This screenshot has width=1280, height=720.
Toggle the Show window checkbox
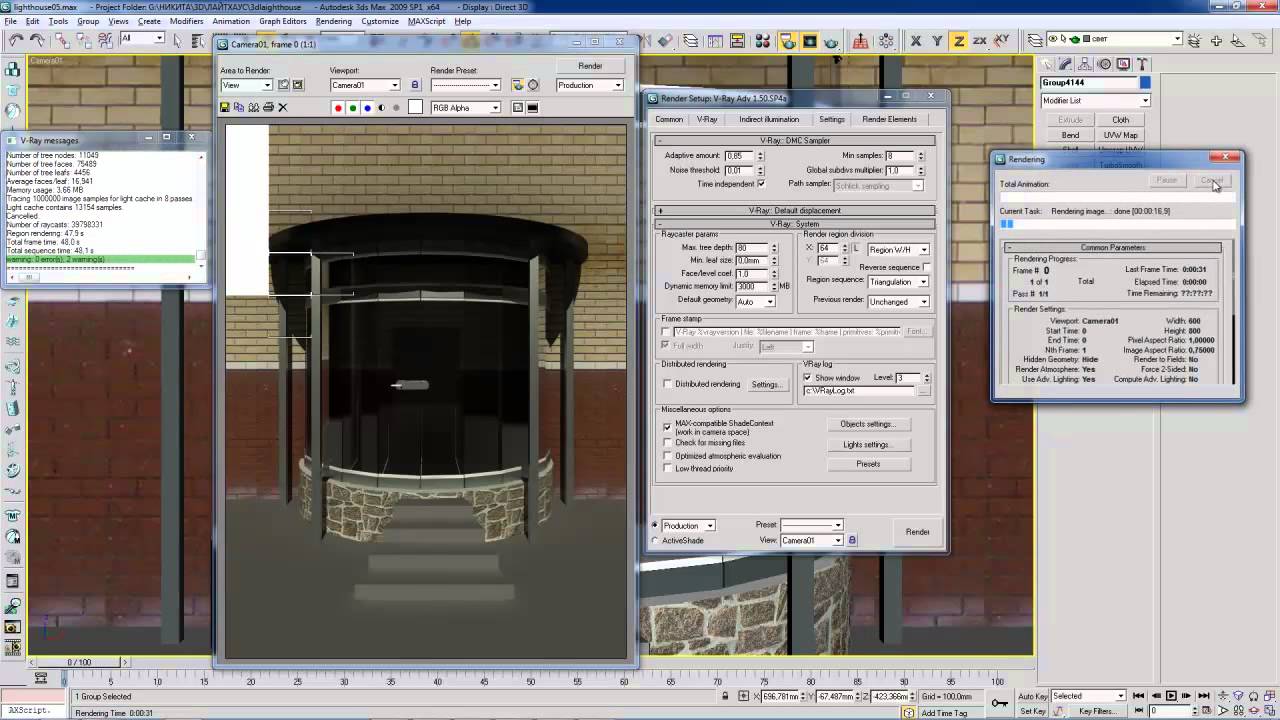click(808, 378)
